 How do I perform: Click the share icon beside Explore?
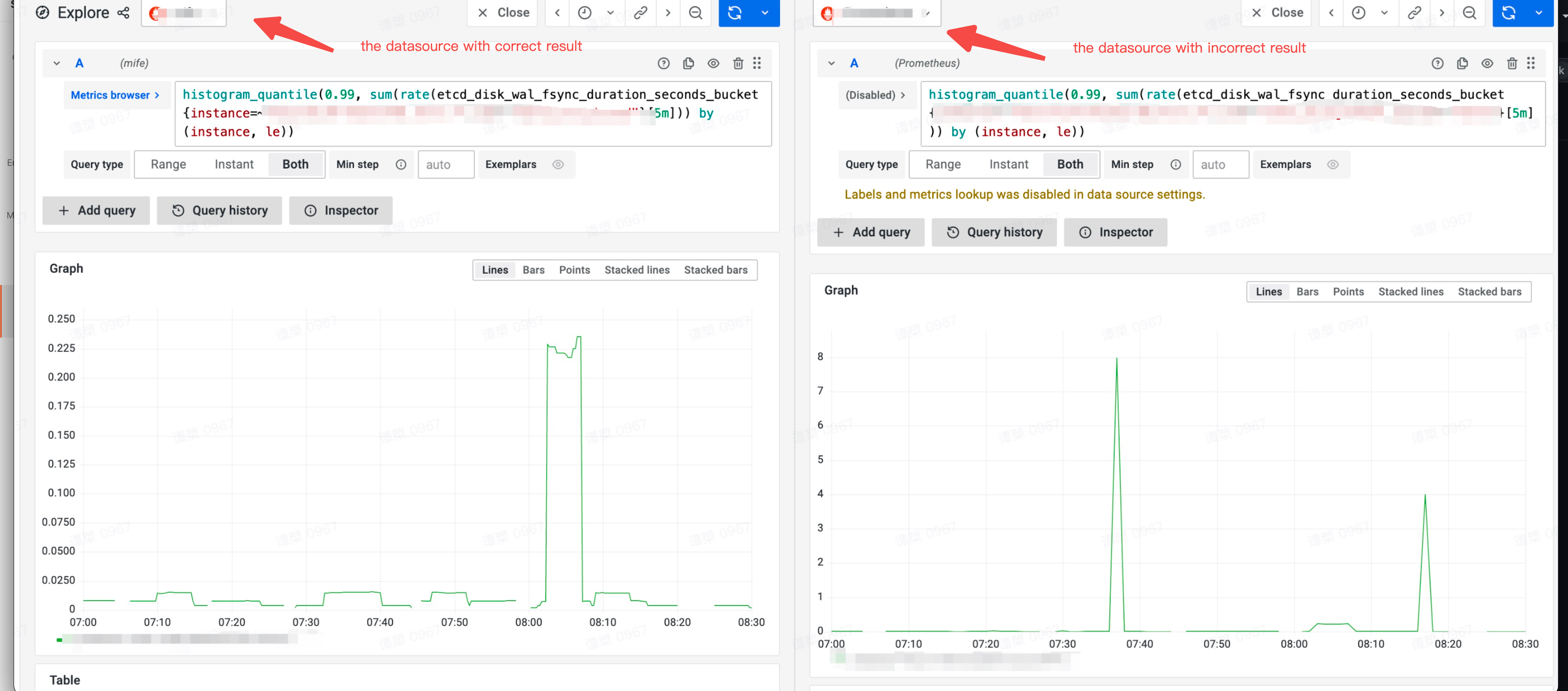(x=124, y=13)
